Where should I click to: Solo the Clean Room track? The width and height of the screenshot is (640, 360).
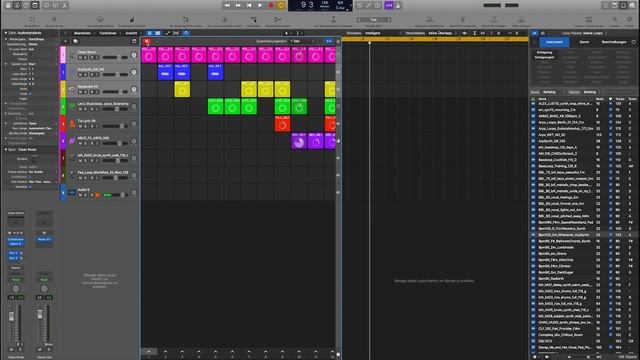click(x=85, y=58)
